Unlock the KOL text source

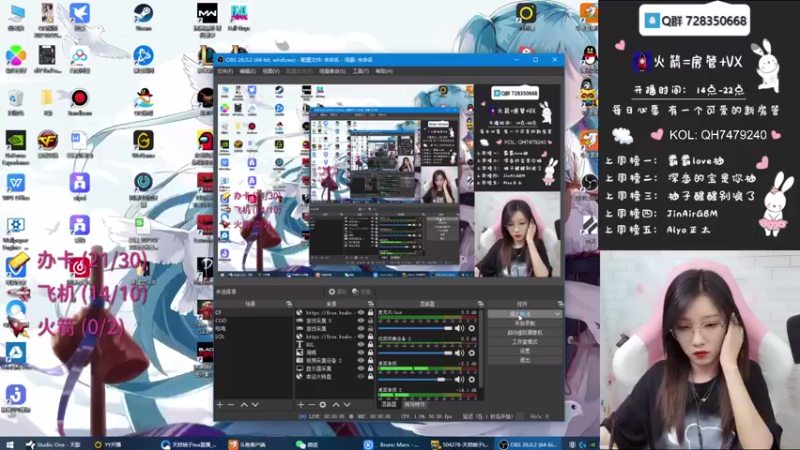[370, 344]
